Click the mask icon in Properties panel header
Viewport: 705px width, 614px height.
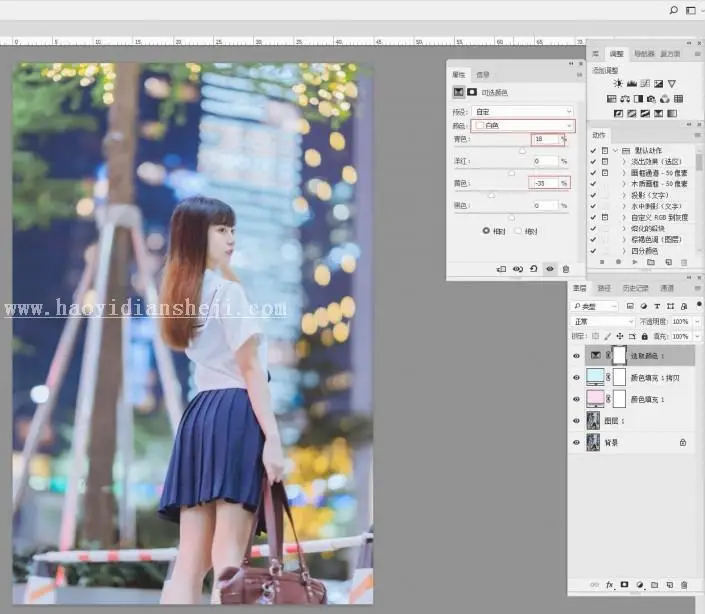click(472, 92)
